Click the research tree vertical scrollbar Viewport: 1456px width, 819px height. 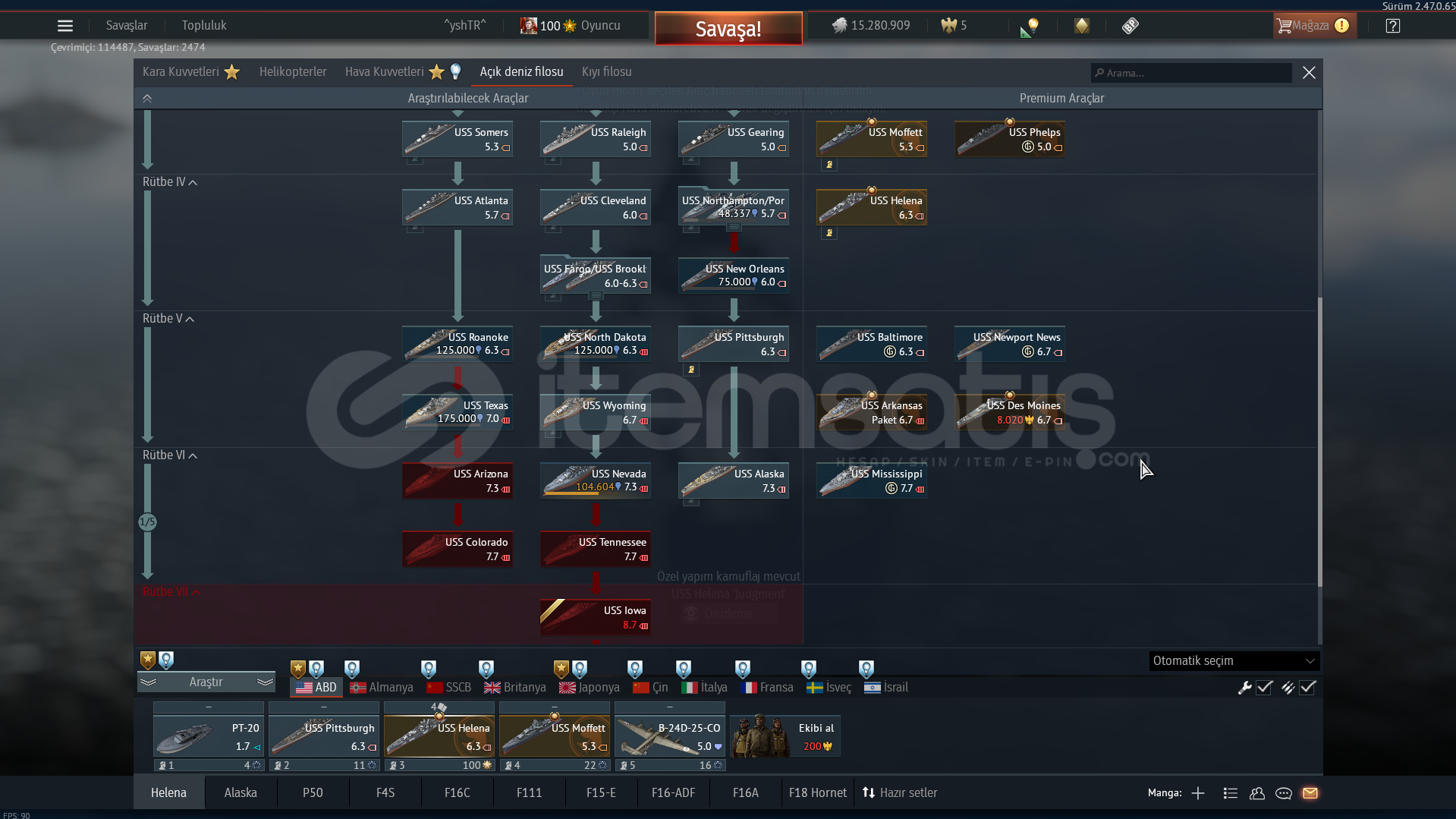[1320, 442]
